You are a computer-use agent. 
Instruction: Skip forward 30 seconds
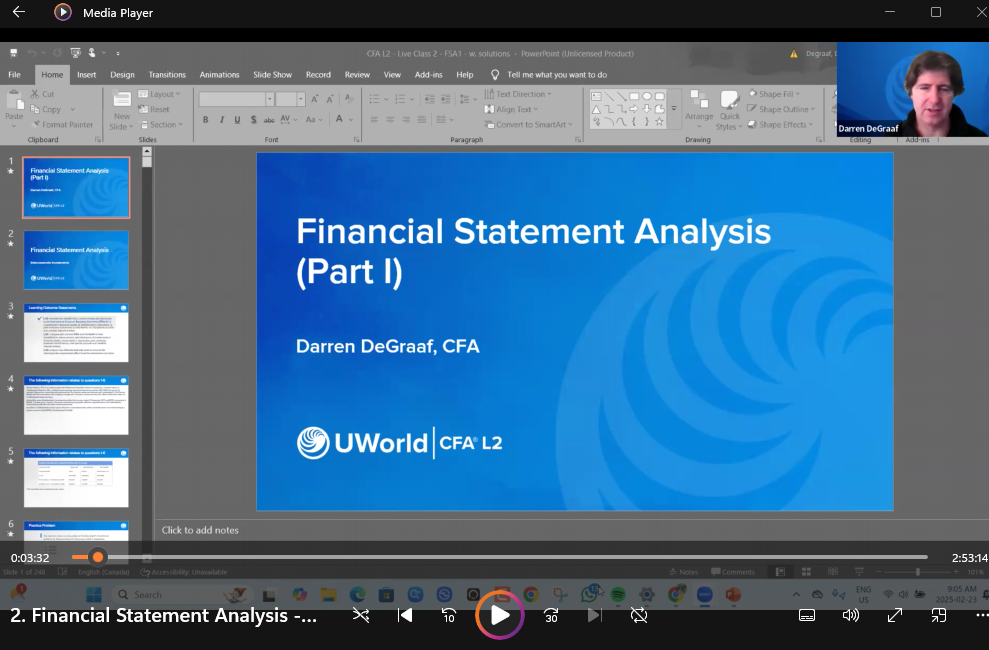551,615
